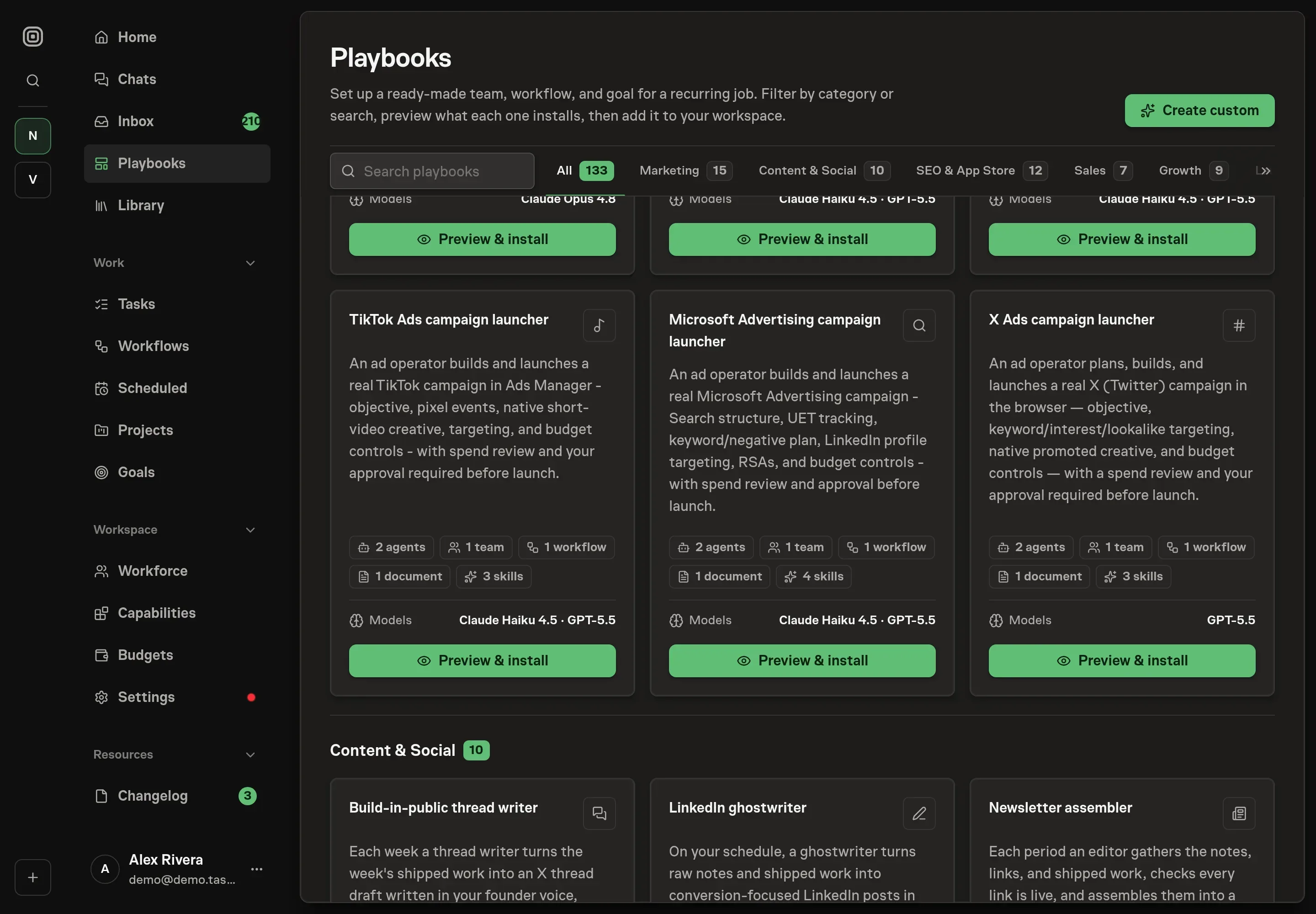Select the All category tab
Image resolution: width=1316 pixels, height=914 pixels.
coord(585,170)
